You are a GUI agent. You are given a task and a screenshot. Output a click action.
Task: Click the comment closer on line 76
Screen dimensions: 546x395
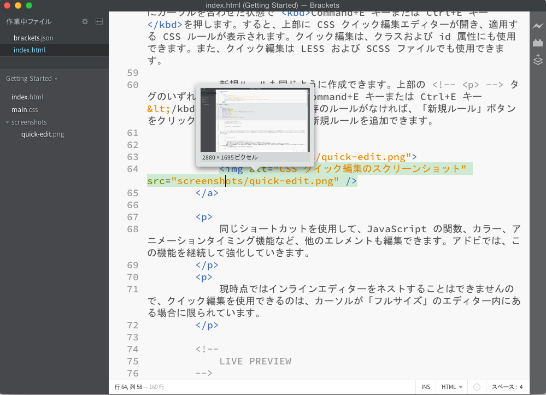(204, 374)
